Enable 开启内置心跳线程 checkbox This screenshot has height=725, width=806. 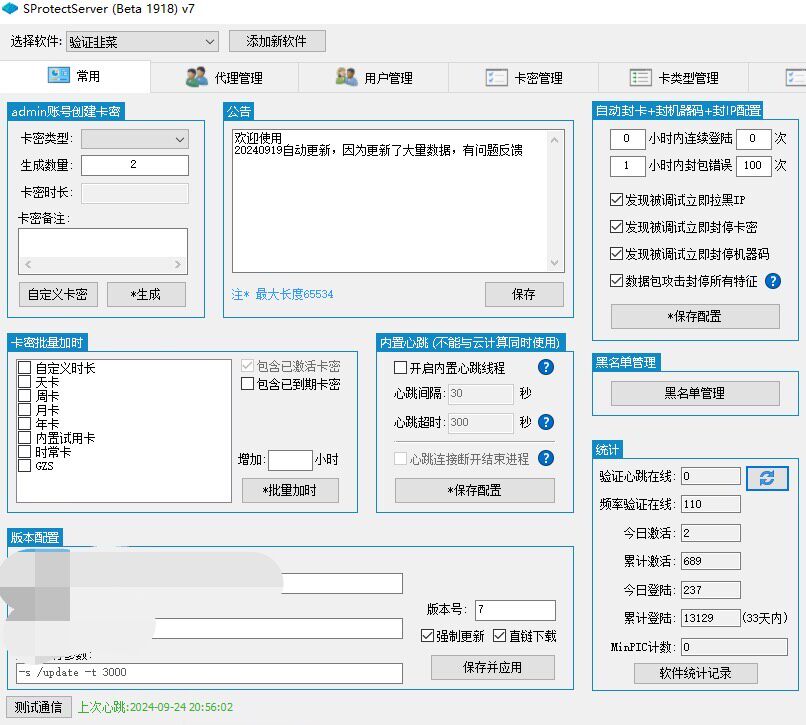point(400,367)
